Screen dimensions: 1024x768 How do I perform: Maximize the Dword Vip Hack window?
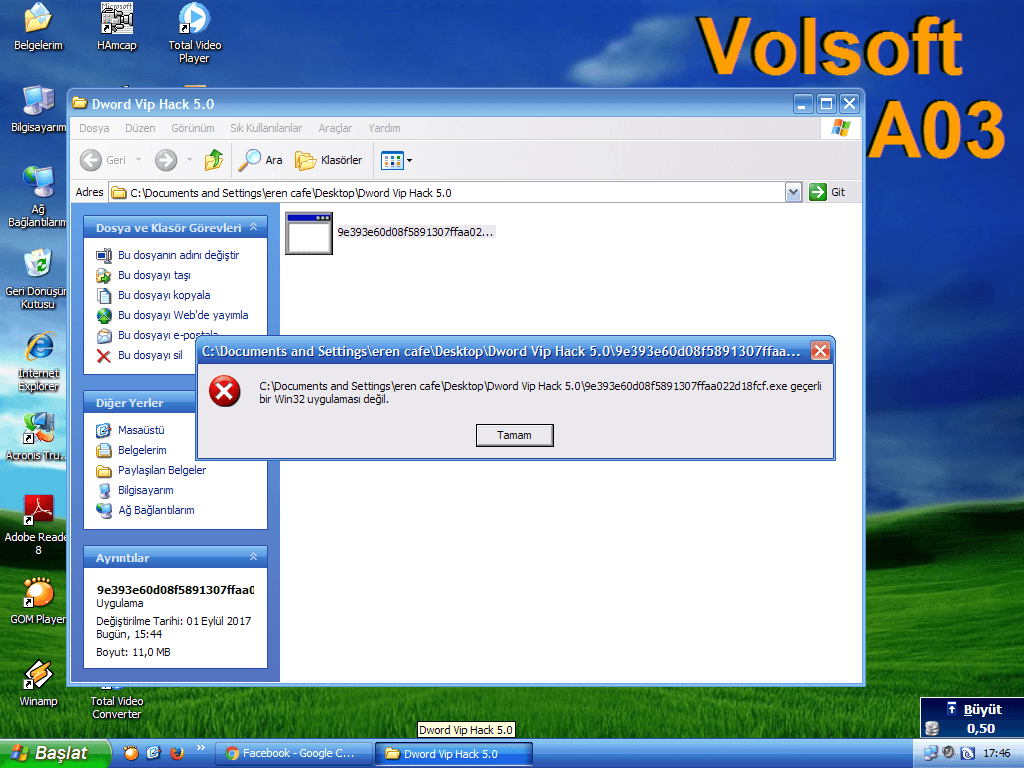point(826,103)
